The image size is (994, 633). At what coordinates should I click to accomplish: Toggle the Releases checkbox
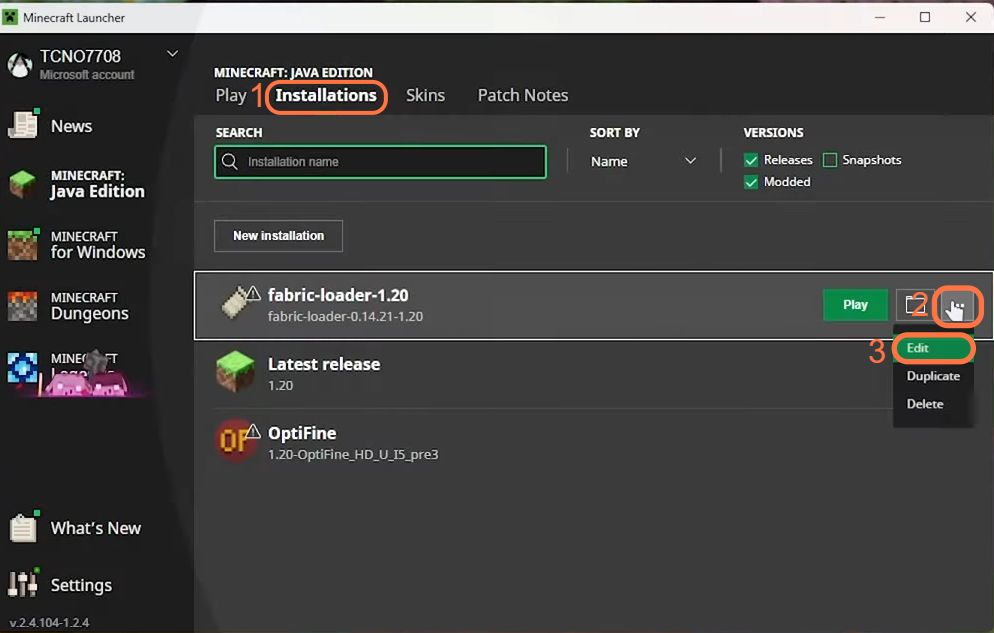[x=751, y=160]
